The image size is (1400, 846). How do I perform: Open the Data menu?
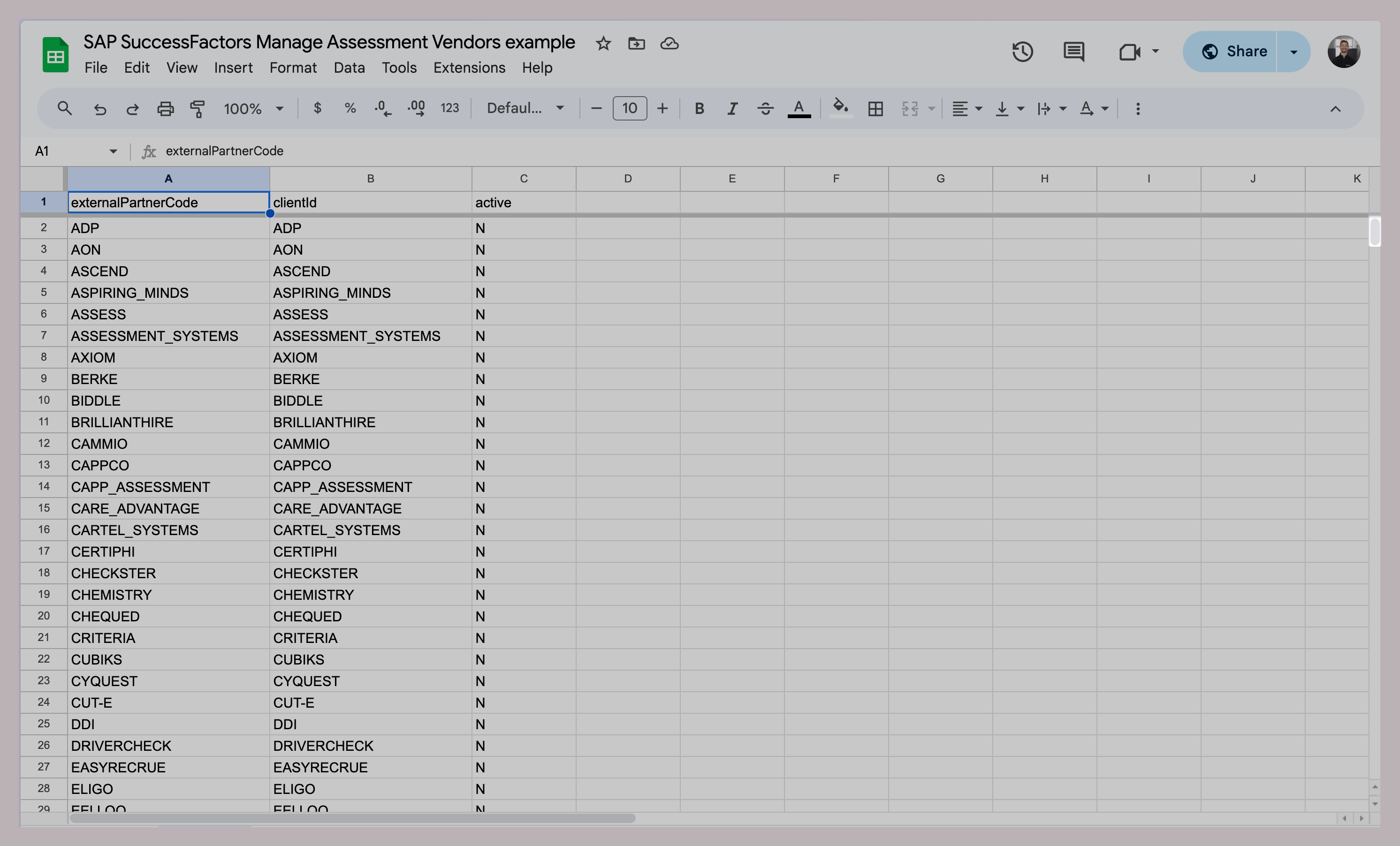[x=349, y=68]
